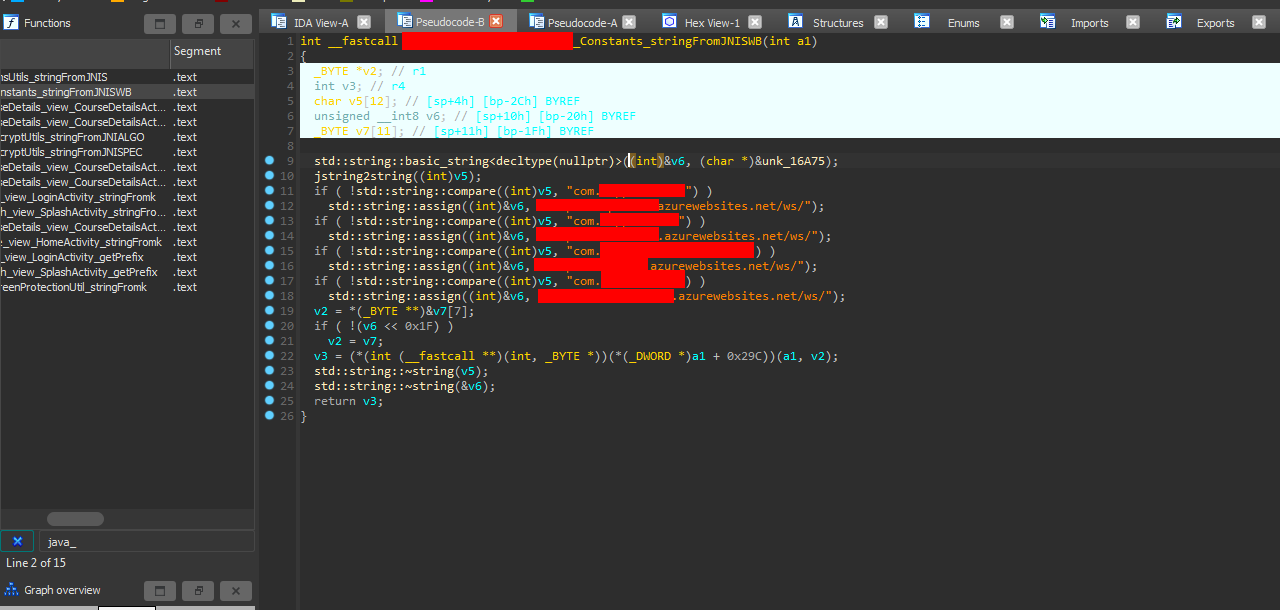The height and width of the screenshot is (610, 1280).
Task: Click 'return v3;' on line 25
Action: tap(348, 401)
